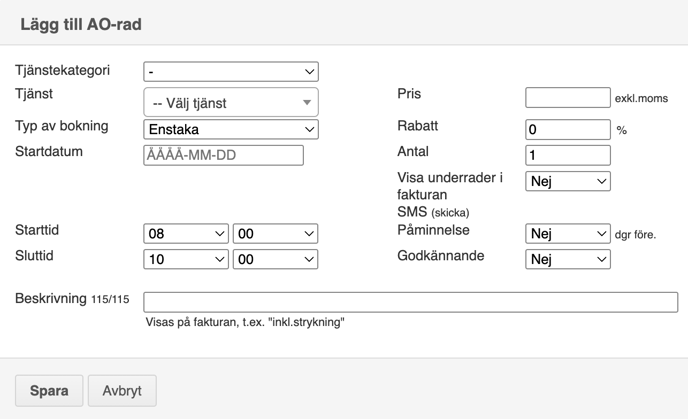Click the Avbryt button

pyautogui.click(x=122, y=390)
